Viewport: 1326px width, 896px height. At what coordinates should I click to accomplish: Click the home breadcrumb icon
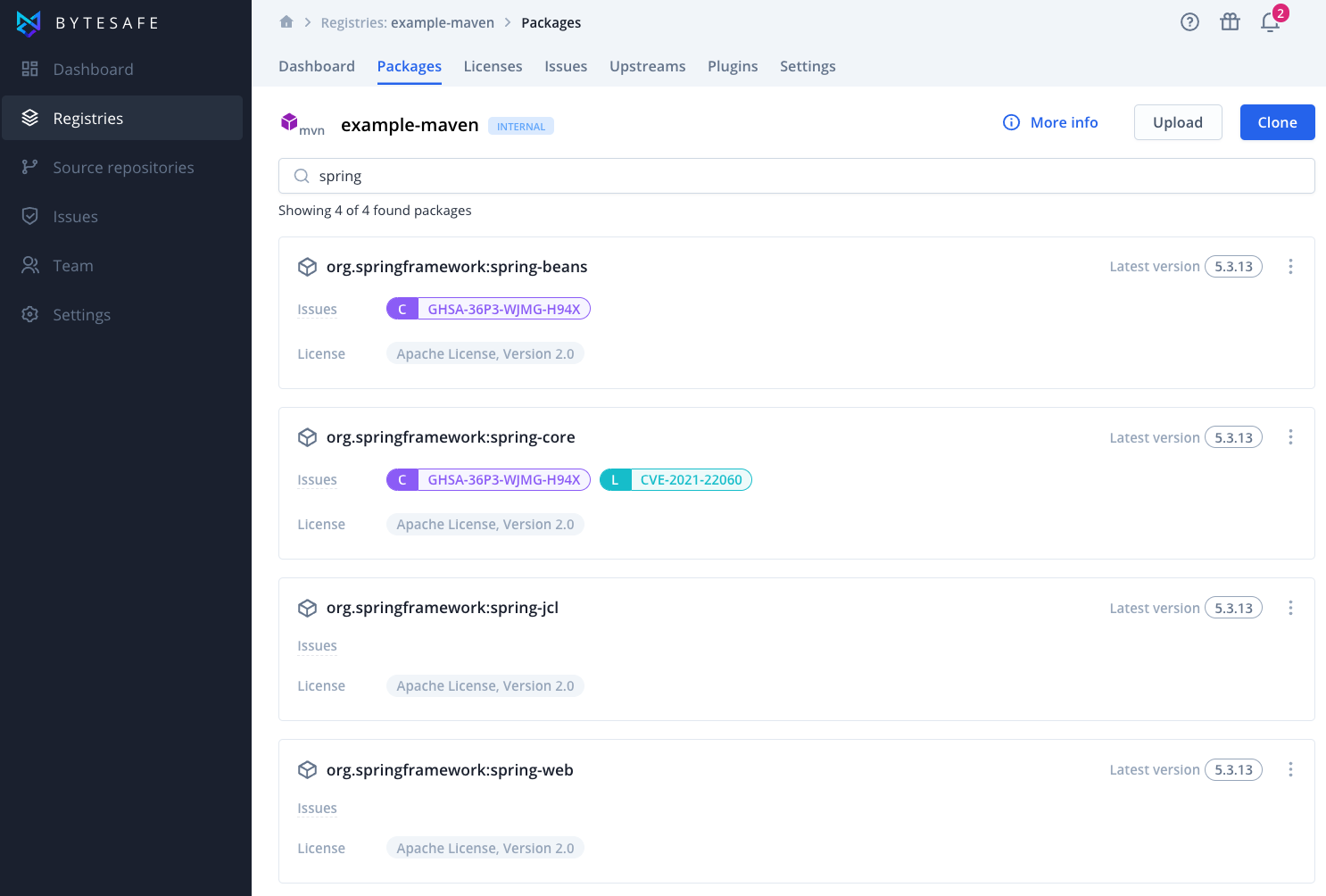[x=286, y=22]
